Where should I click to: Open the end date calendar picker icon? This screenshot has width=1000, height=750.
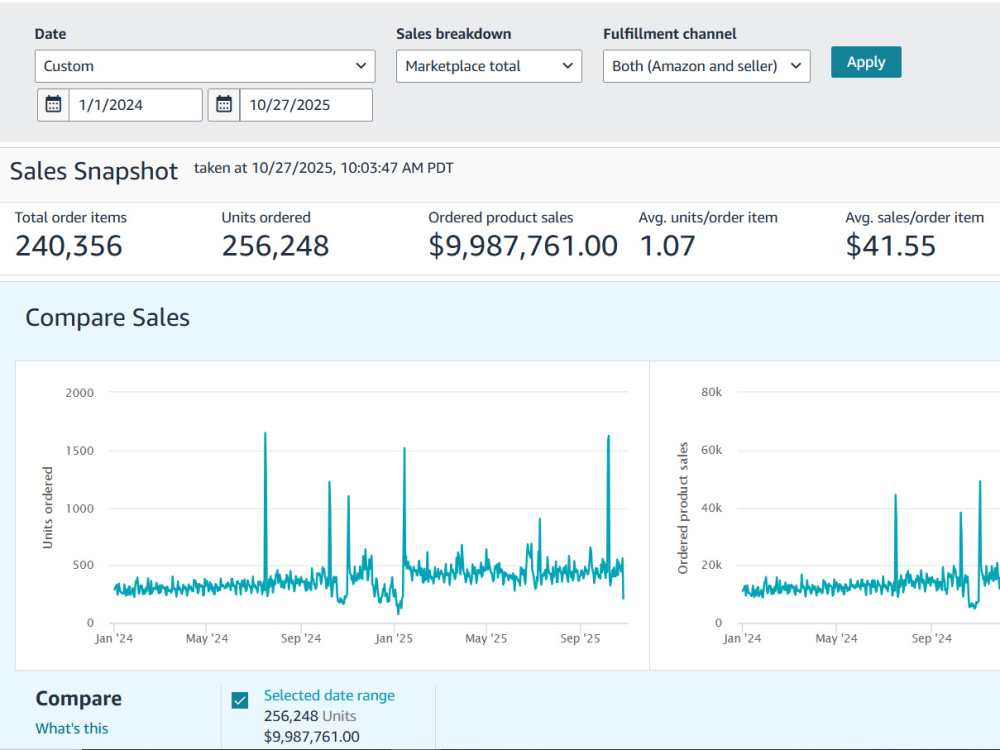pos(224,105)
